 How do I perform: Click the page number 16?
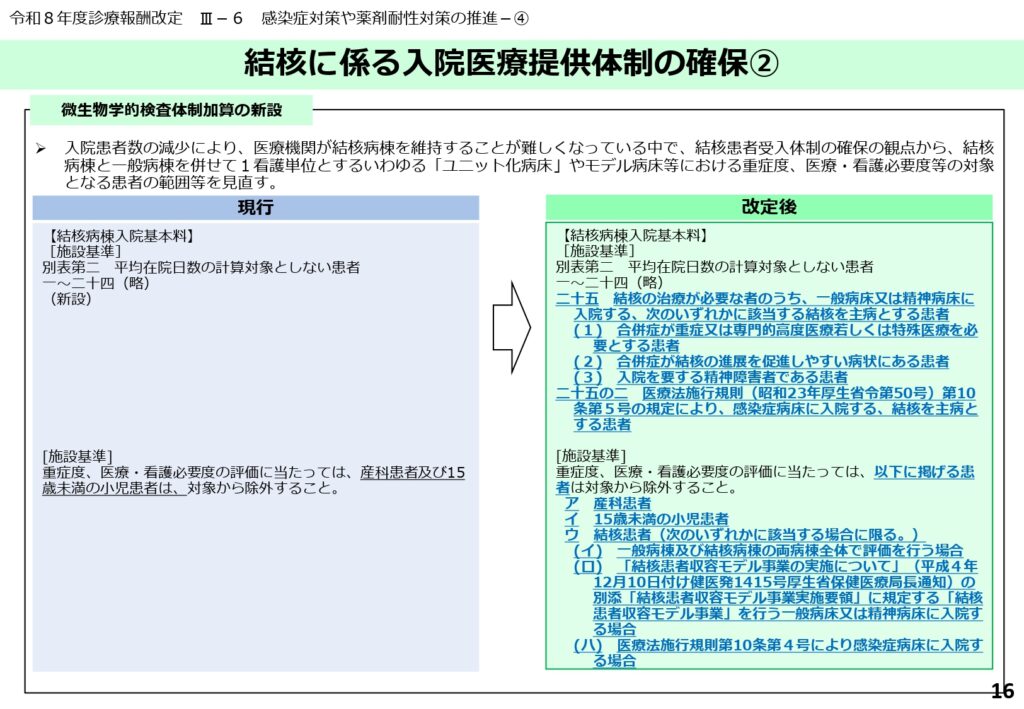[1001, 691]
